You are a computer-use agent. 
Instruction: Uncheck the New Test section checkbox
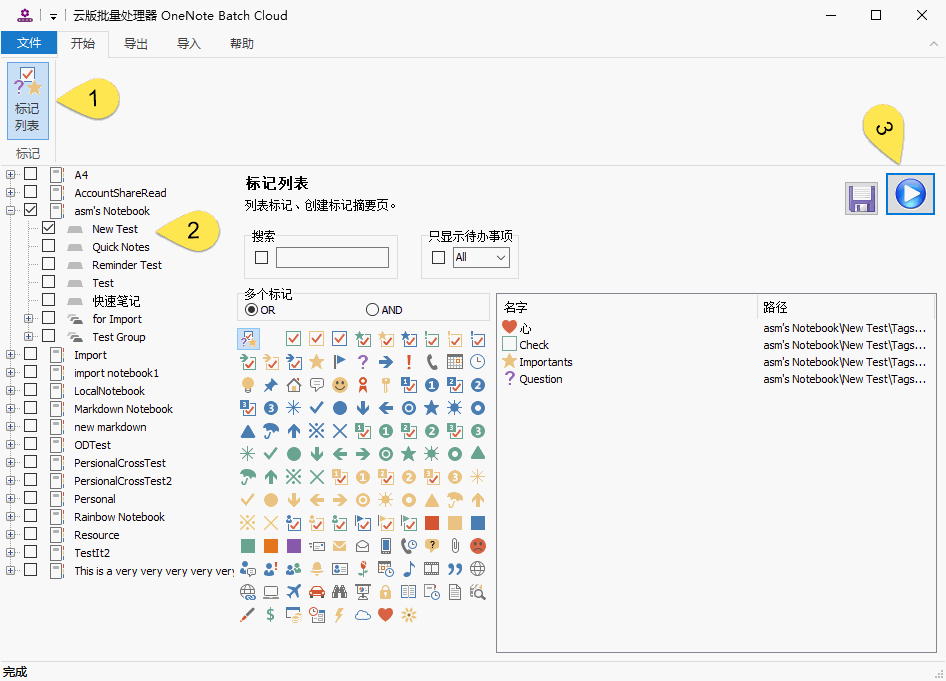49,228
